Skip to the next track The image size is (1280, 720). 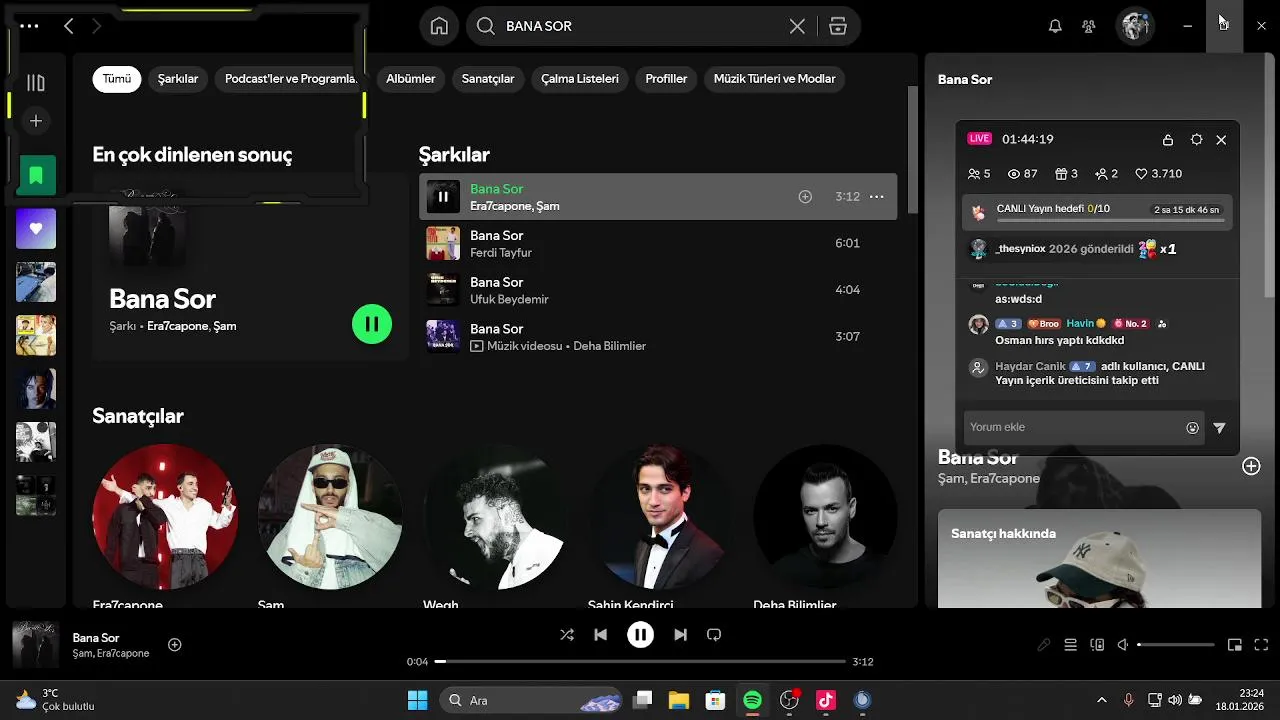pyautogui.click(x=680, y=635)
